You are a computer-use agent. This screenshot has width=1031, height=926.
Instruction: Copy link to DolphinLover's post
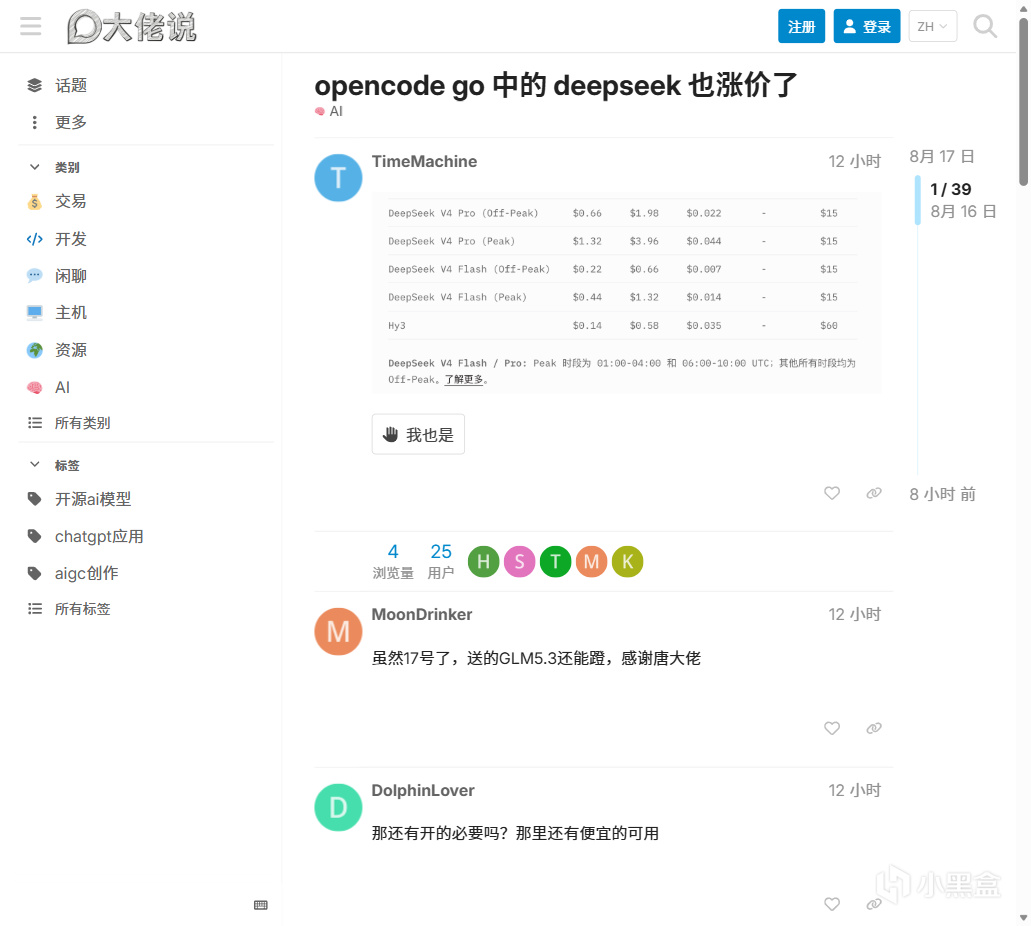click(873, 904)
